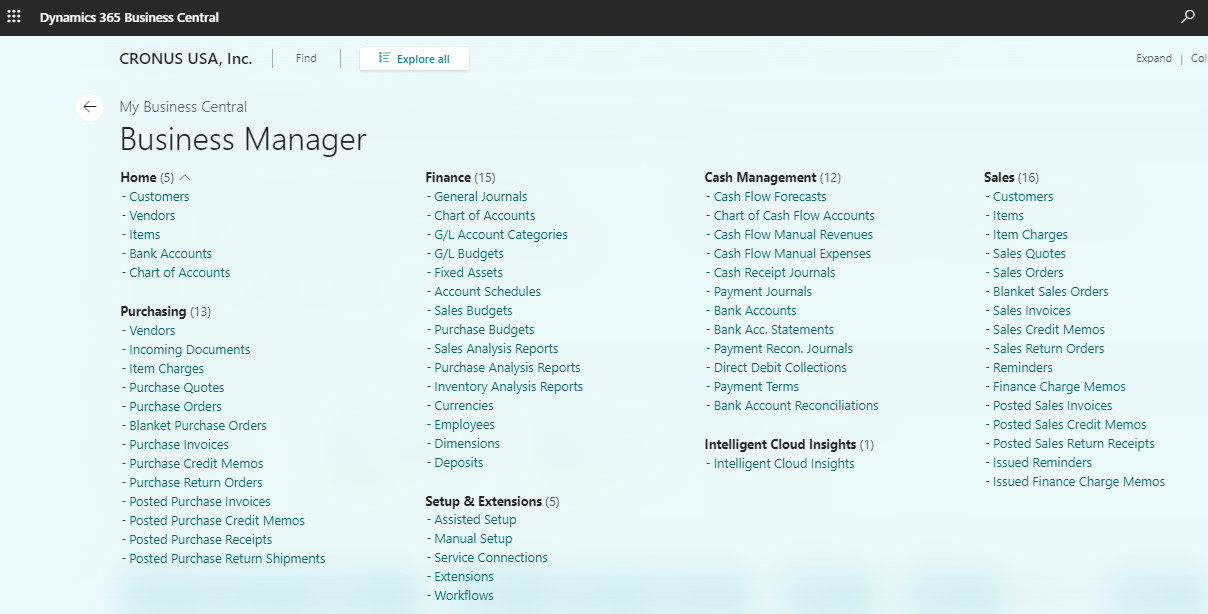Open Posted Sales Invoices
This screenshot has height=614, width=1208.
(x=1052, y=406)
